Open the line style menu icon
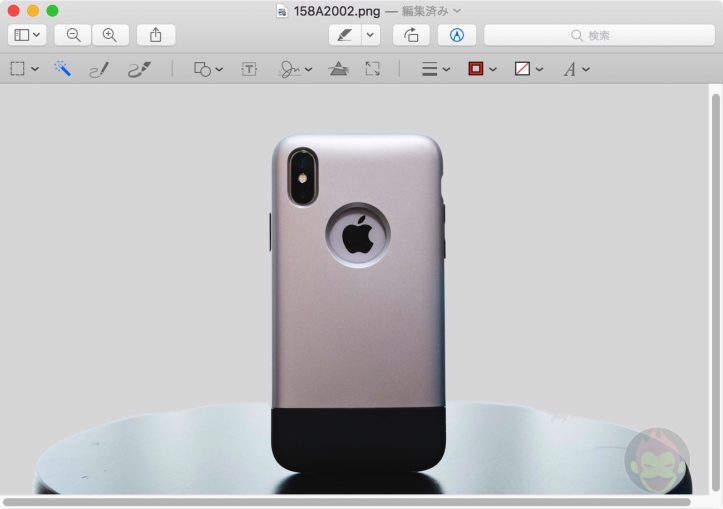This screenshot has width=723, height=509. 430,69
